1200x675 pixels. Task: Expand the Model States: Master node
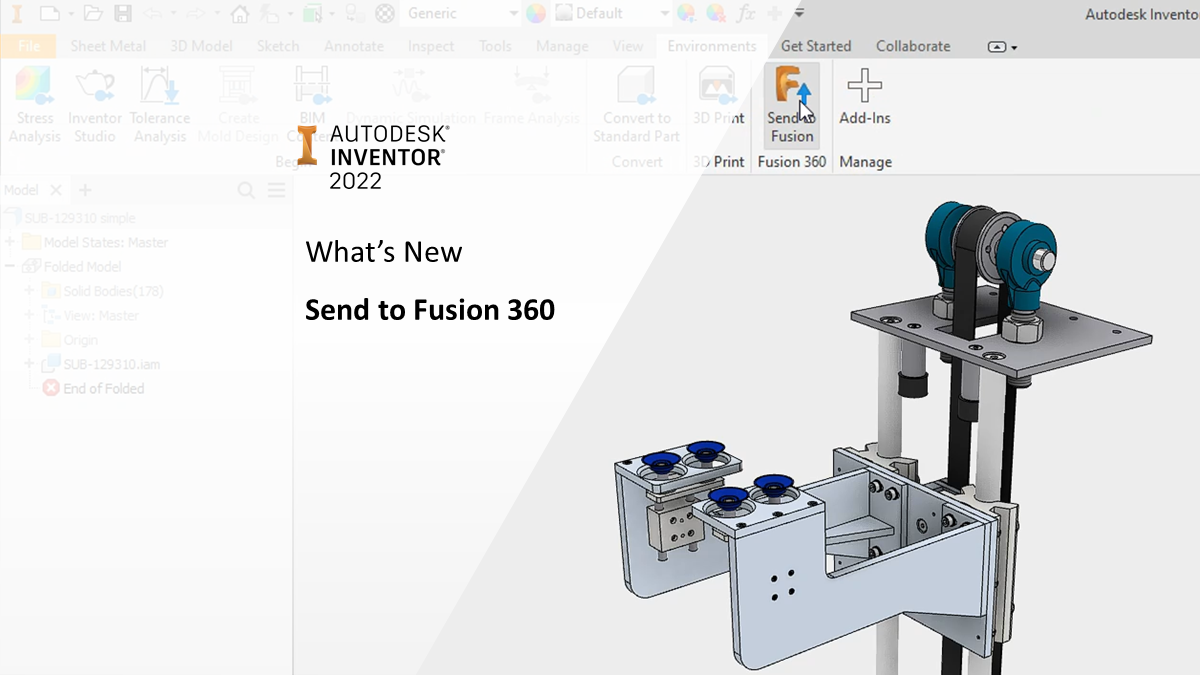[11, 243]
